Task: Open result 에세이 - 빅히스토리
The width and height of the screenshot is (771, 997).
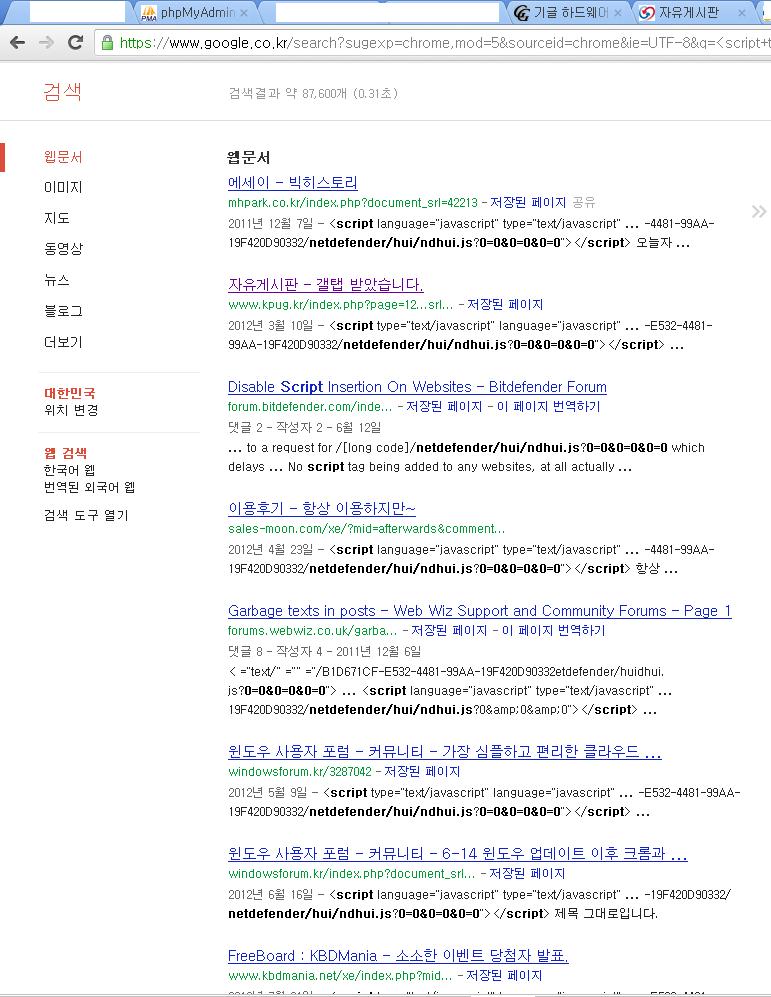Action: 292,182
